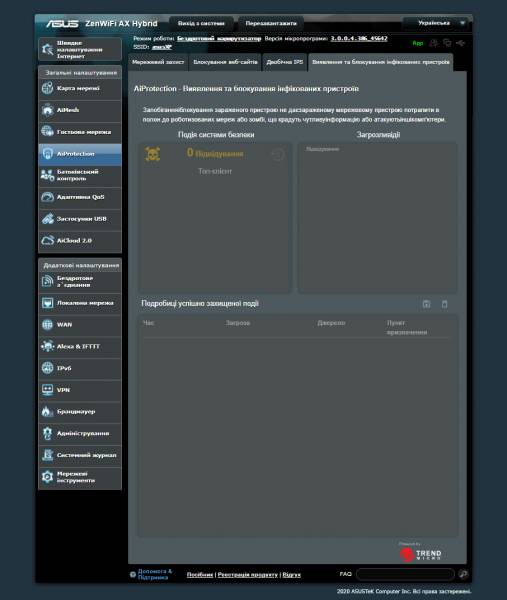Click the firmware version link

pyautogui.click(x=359, y=39)
